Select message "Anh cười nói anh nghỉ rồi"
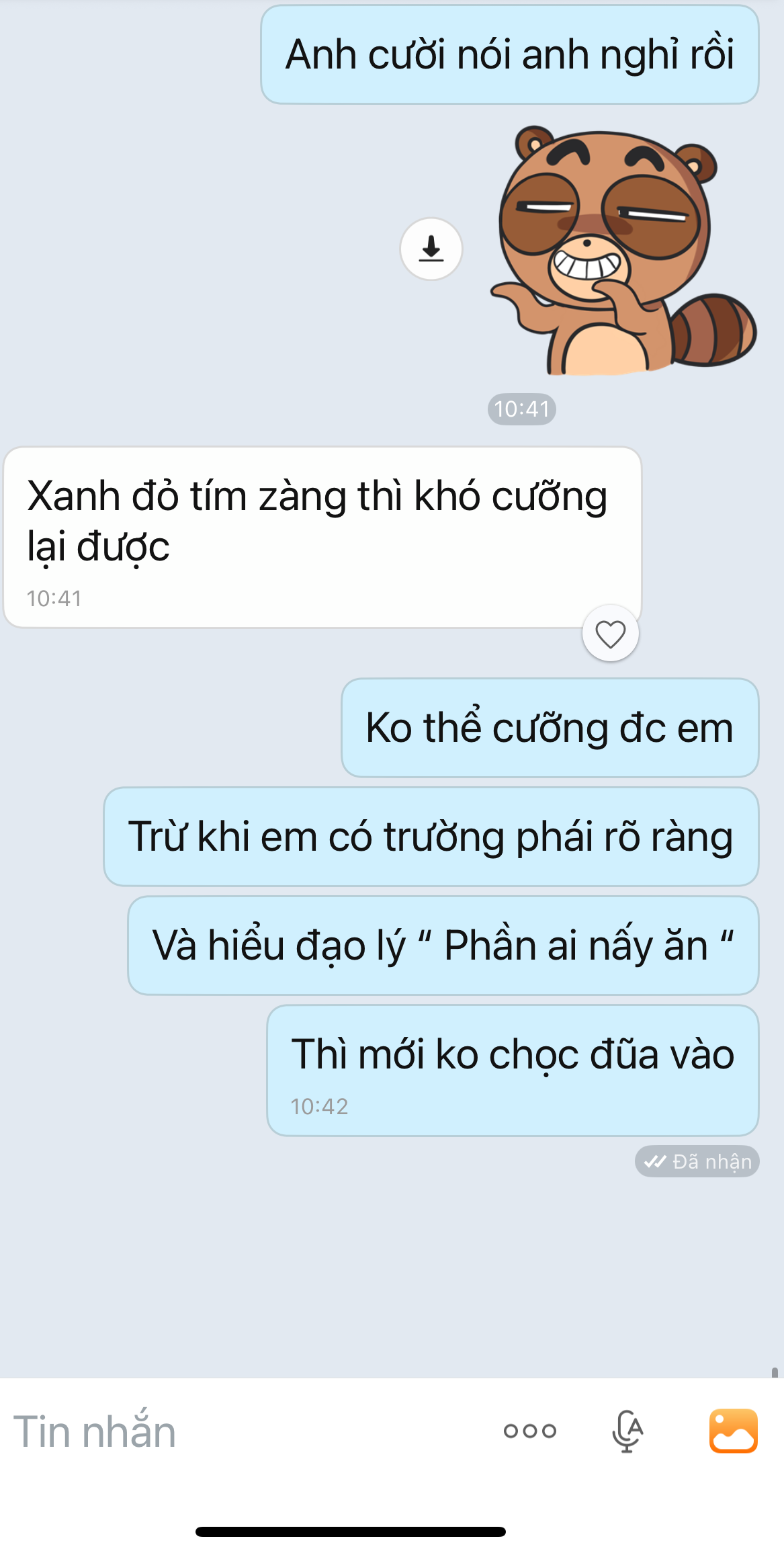The height and width of the screenshot is (1553, 784). click(510, 54)
